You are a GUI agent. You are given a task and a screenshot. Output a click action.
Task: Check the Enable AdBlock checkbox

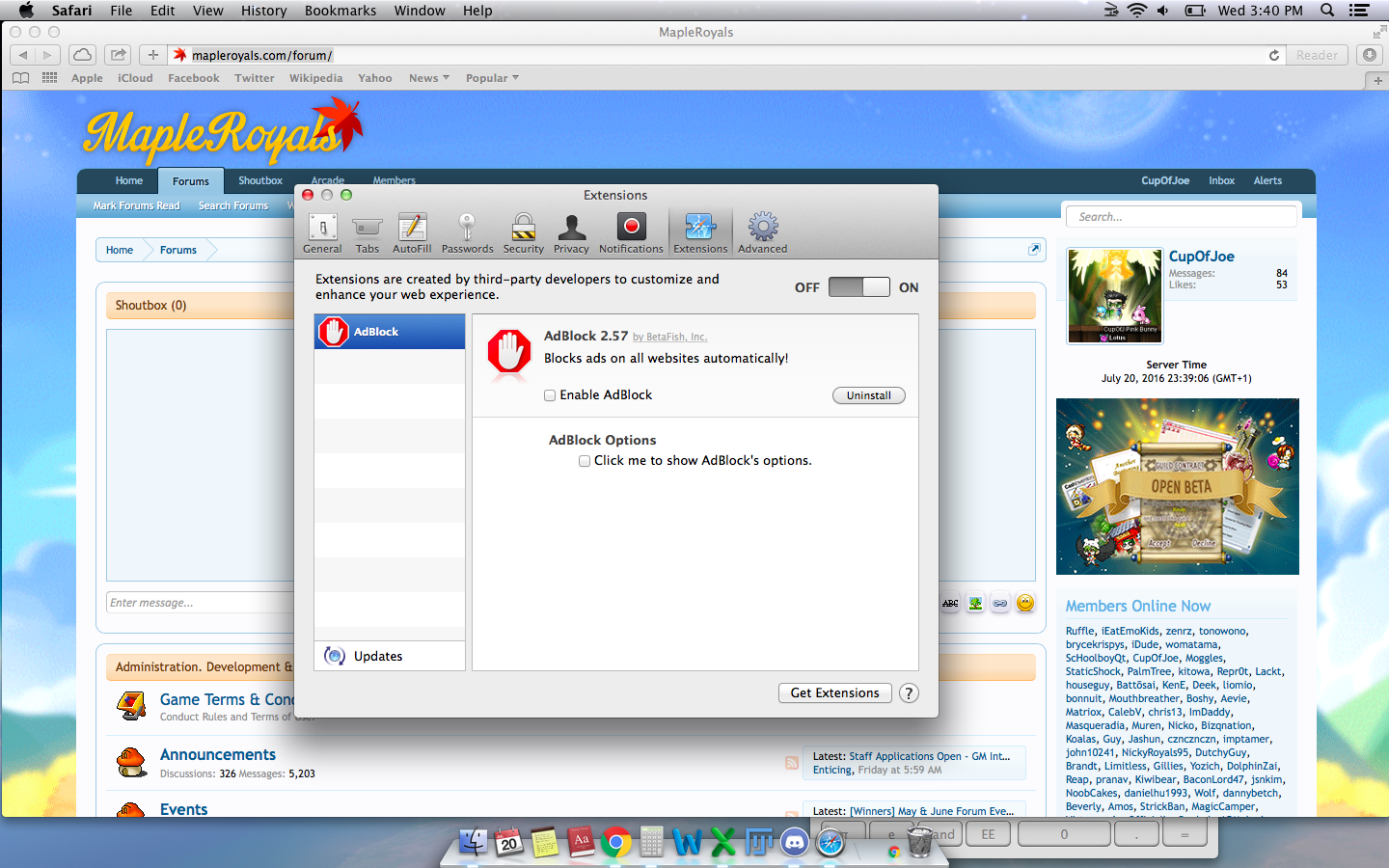pyautogui.click(x=550, y=395)
